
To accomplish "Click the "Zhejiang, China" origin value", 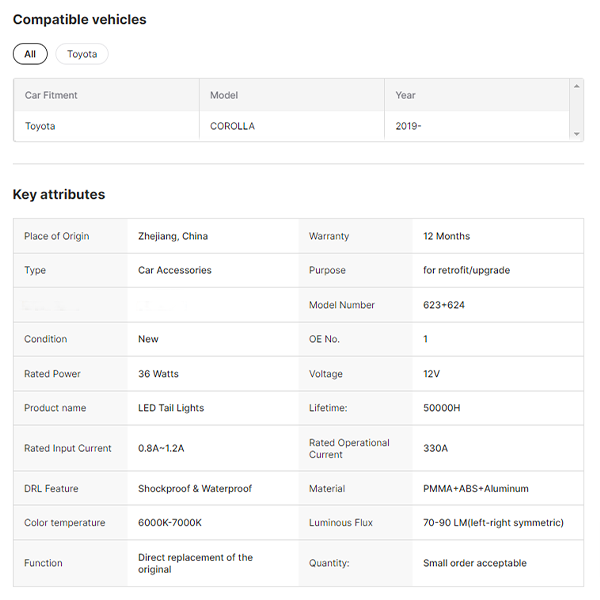I will [173, 236].
